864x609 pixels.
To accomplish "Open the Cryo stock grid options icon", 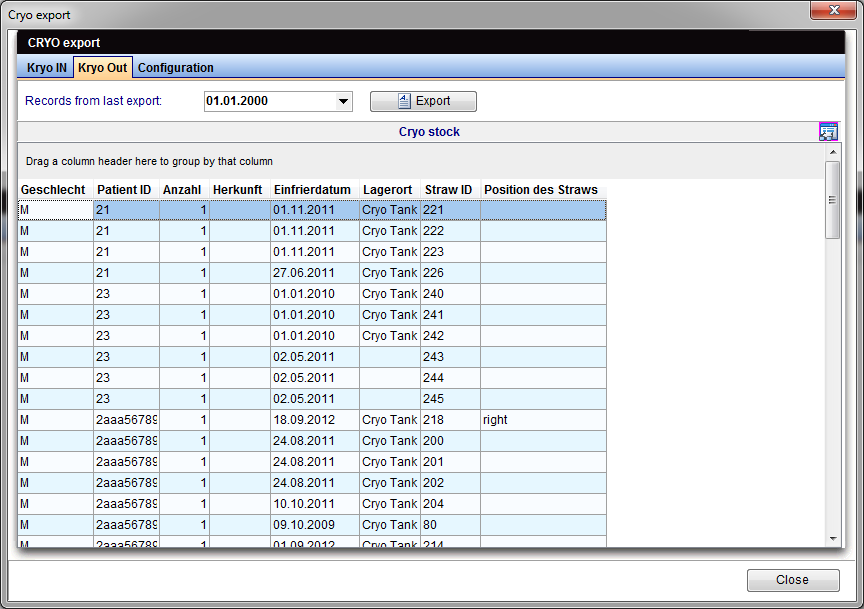I will [x=828, y=132].
